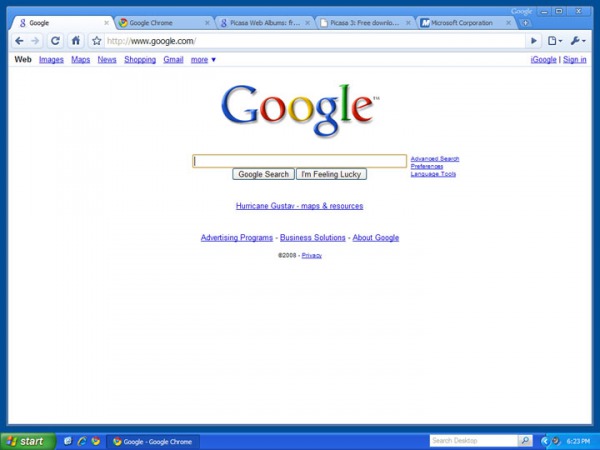Click inside the Google search text box

click(x=299, y=160)
